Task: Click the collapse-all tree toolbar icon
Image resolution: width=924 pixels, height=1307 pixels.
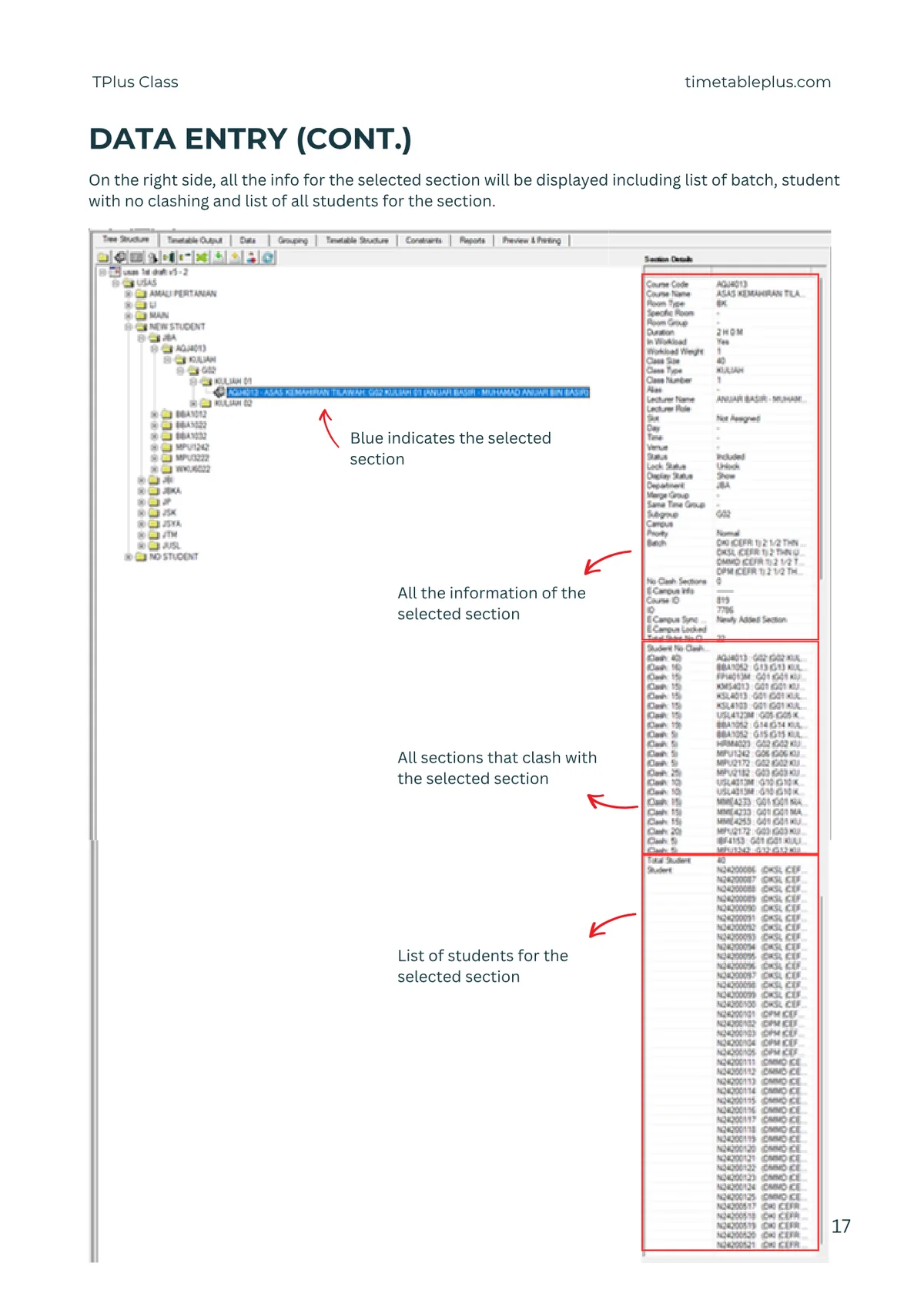Action: point(185,257)
